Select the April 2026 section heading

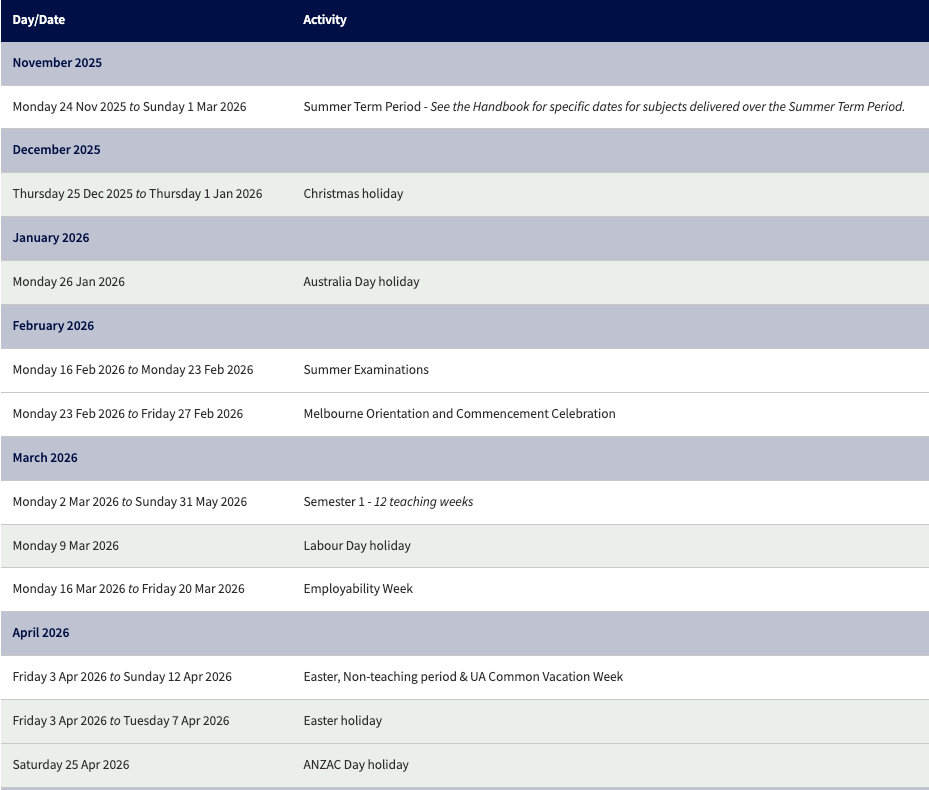(41, 633)
